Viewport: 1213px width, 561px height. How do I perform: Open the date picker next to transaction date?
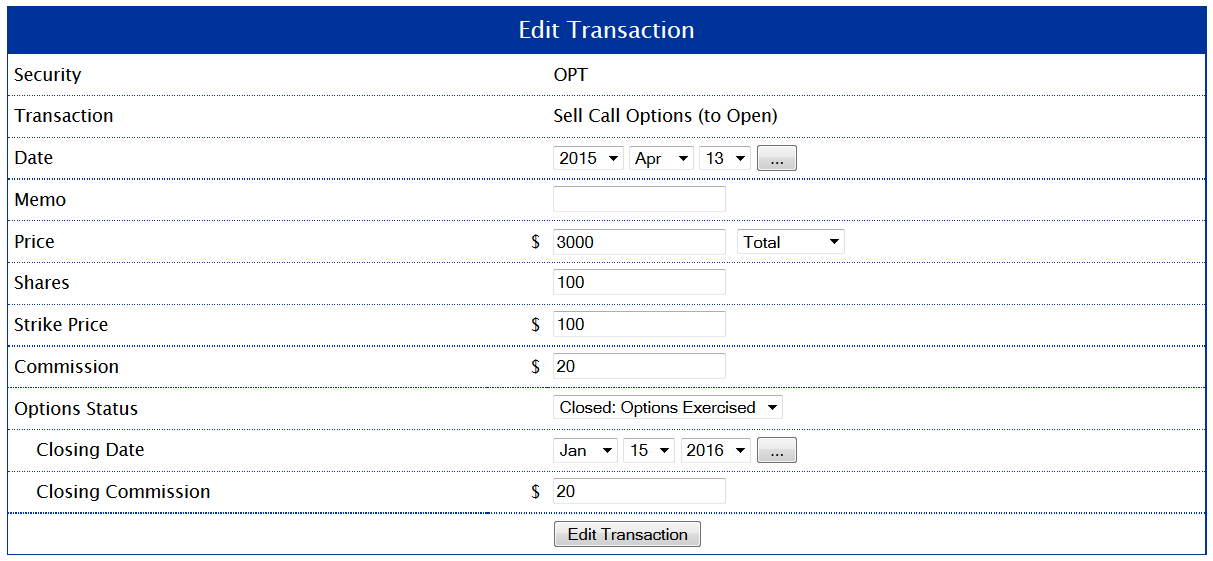click(777, 158)
